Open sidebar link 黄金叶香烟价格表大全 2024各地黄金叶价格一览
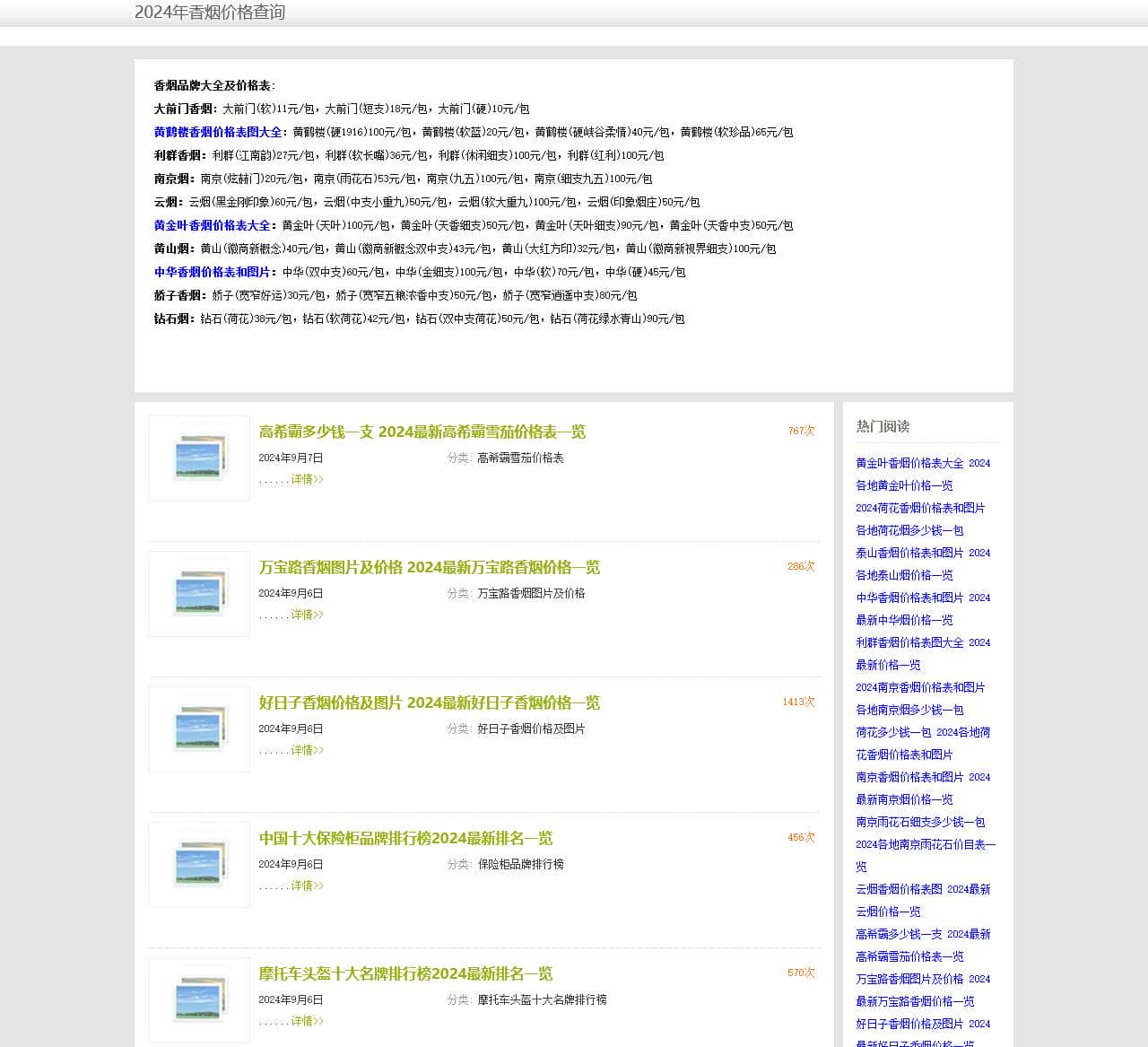Viewport: 1148px width, 1047px height. point(923,474)
